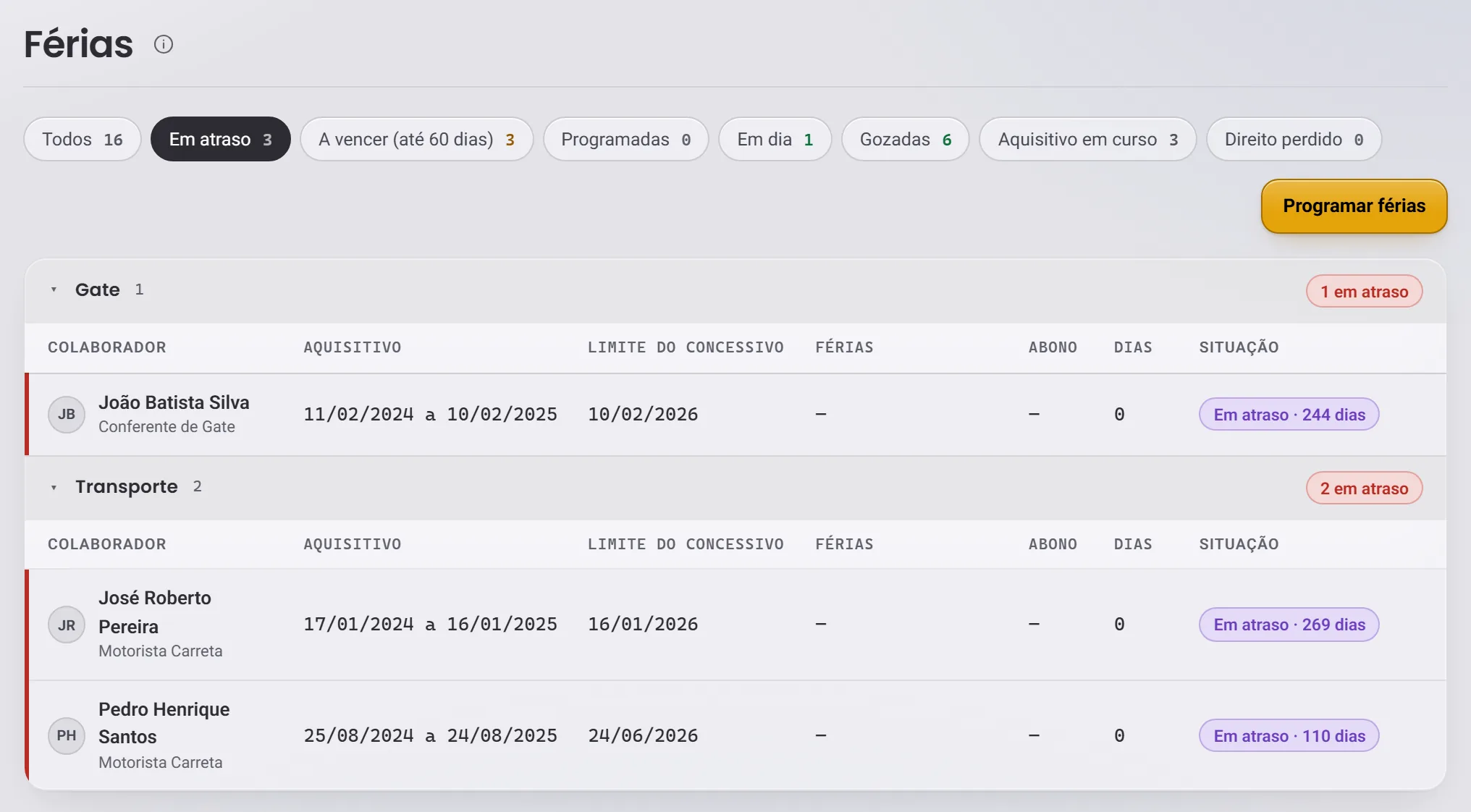Image resolution: width=1471 pixels, height=812 pixels.
Task: Click the COLABORADOR header in the Transporte table
Action: (107, 544)
